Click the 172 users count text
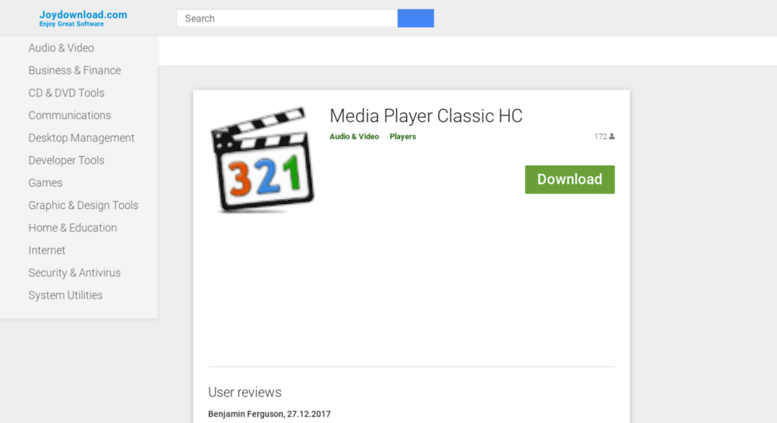 click(601, 136)
